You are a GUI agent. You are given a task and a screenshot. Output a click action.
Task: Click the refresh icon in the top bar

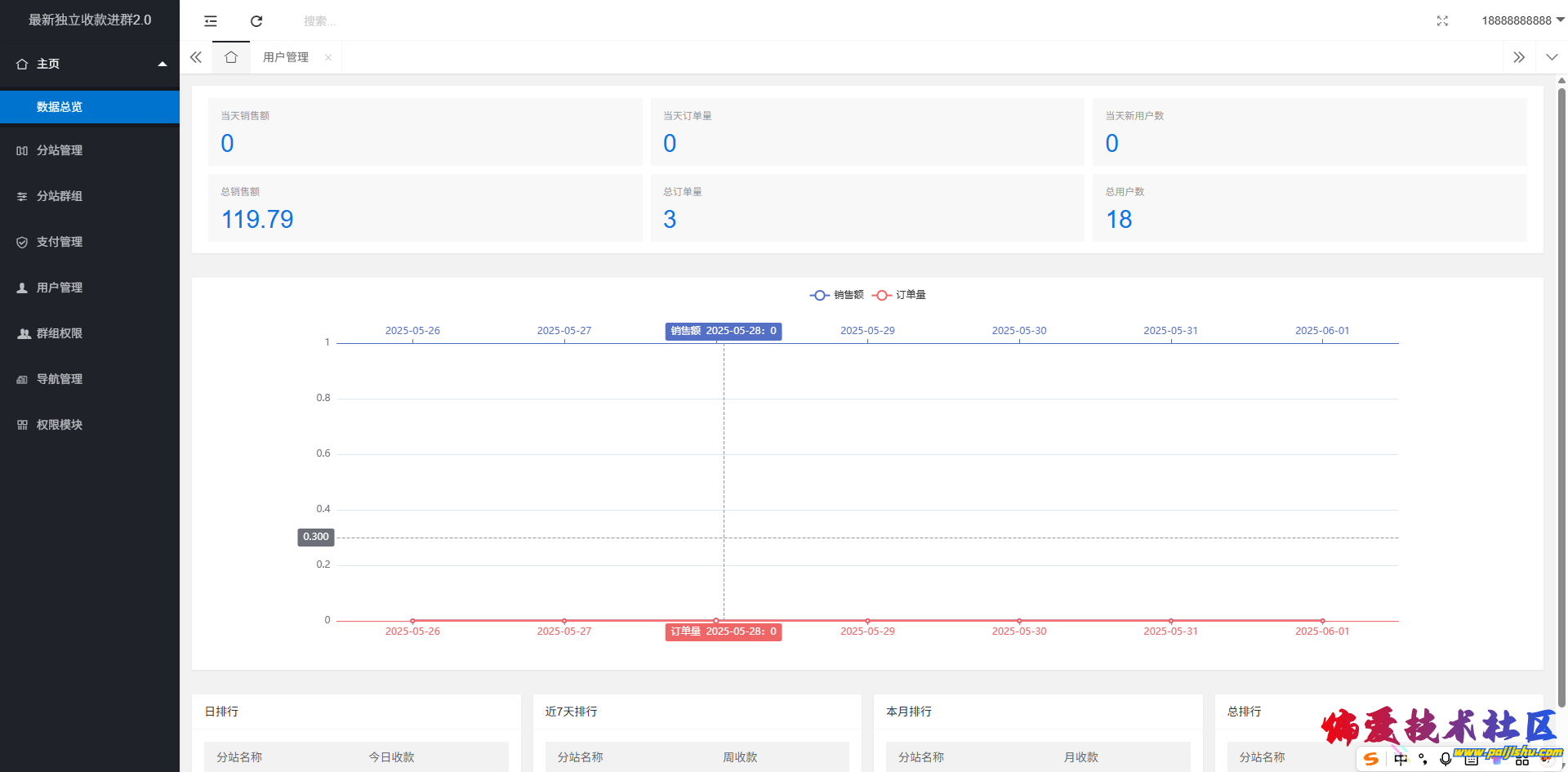[256, 21]
